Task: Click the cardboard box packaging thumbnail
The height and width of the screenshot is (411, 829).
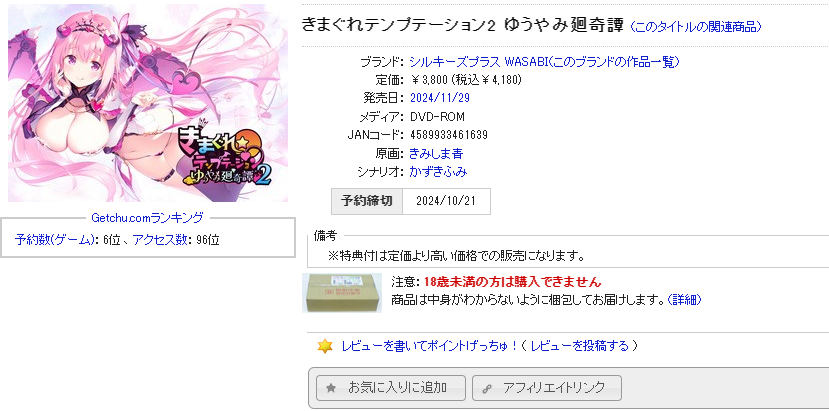Action: click(x=342, y=293)
